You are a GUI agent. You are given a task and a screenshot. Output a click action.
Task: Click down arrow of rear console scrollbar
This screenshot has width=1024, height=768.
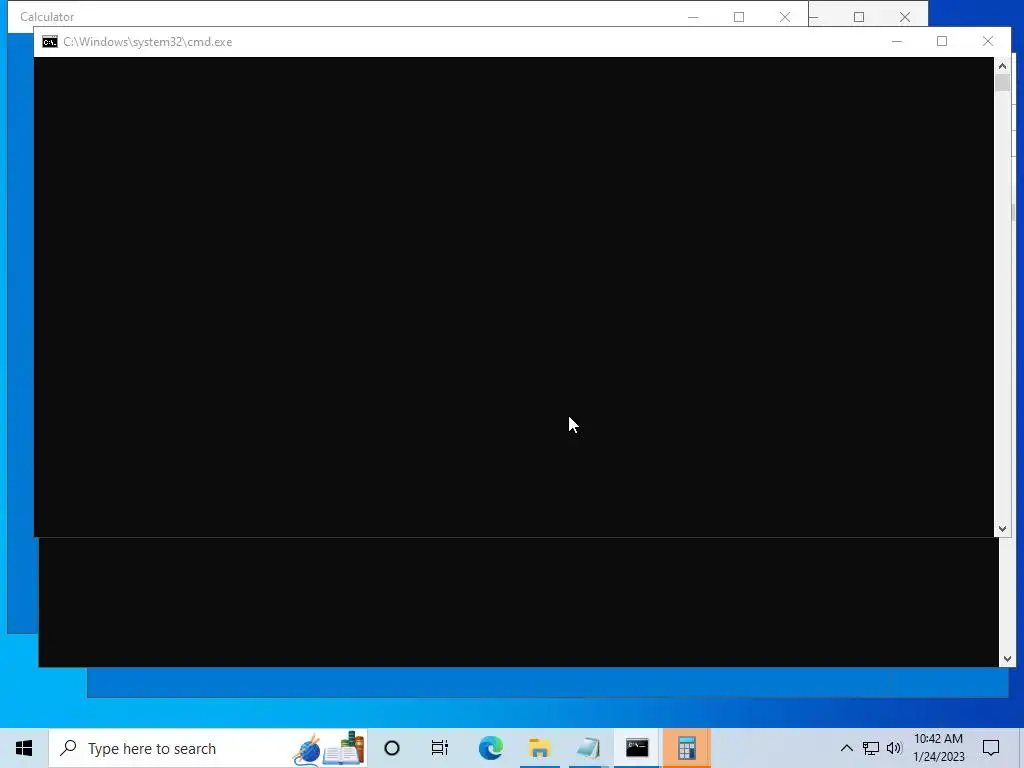pyautogui.click(x=1007, y=659)
